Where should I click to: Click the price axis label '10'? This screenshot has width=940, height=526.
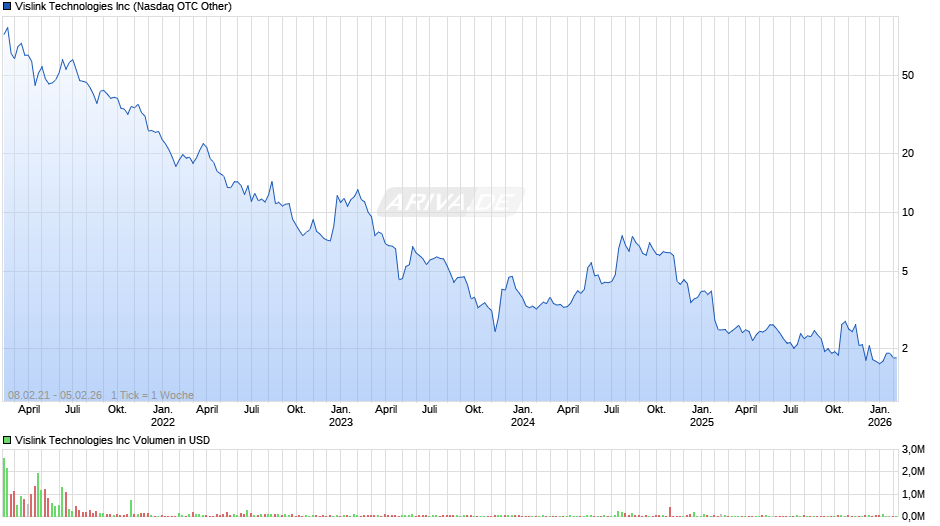pos(908,212)
